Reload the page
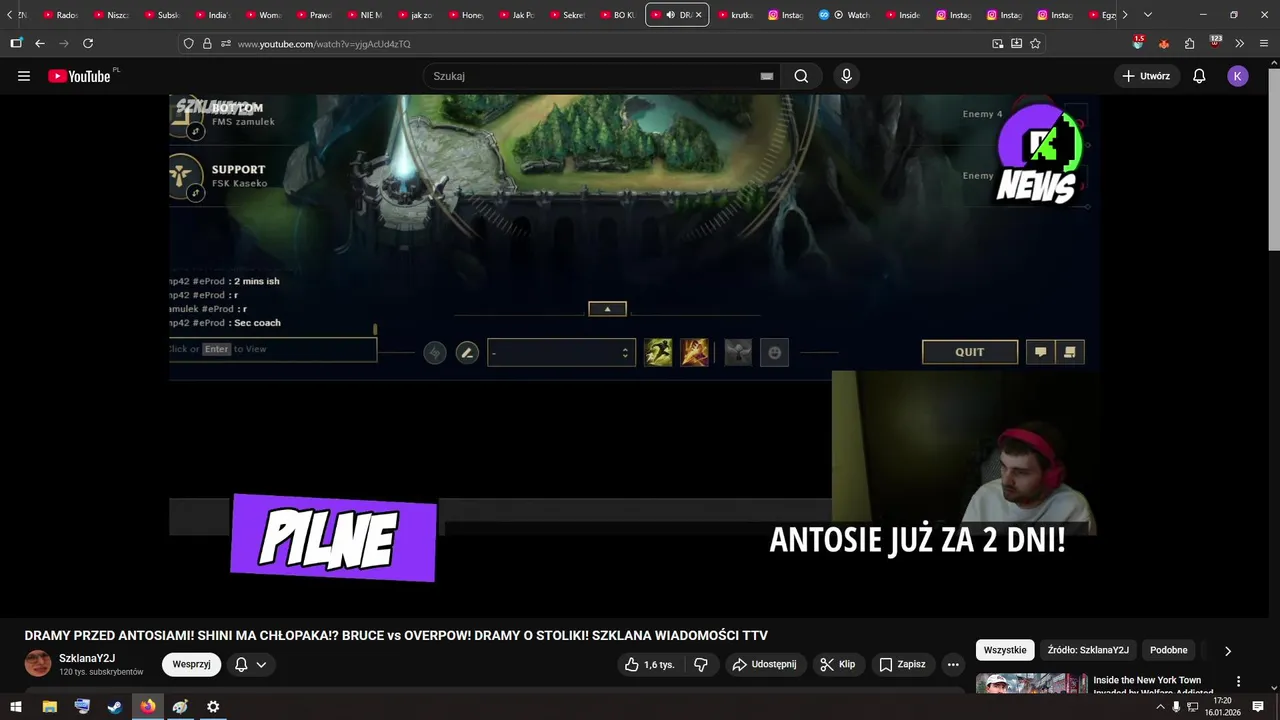Screen dimensions: 1280x720 click(88, 43)
